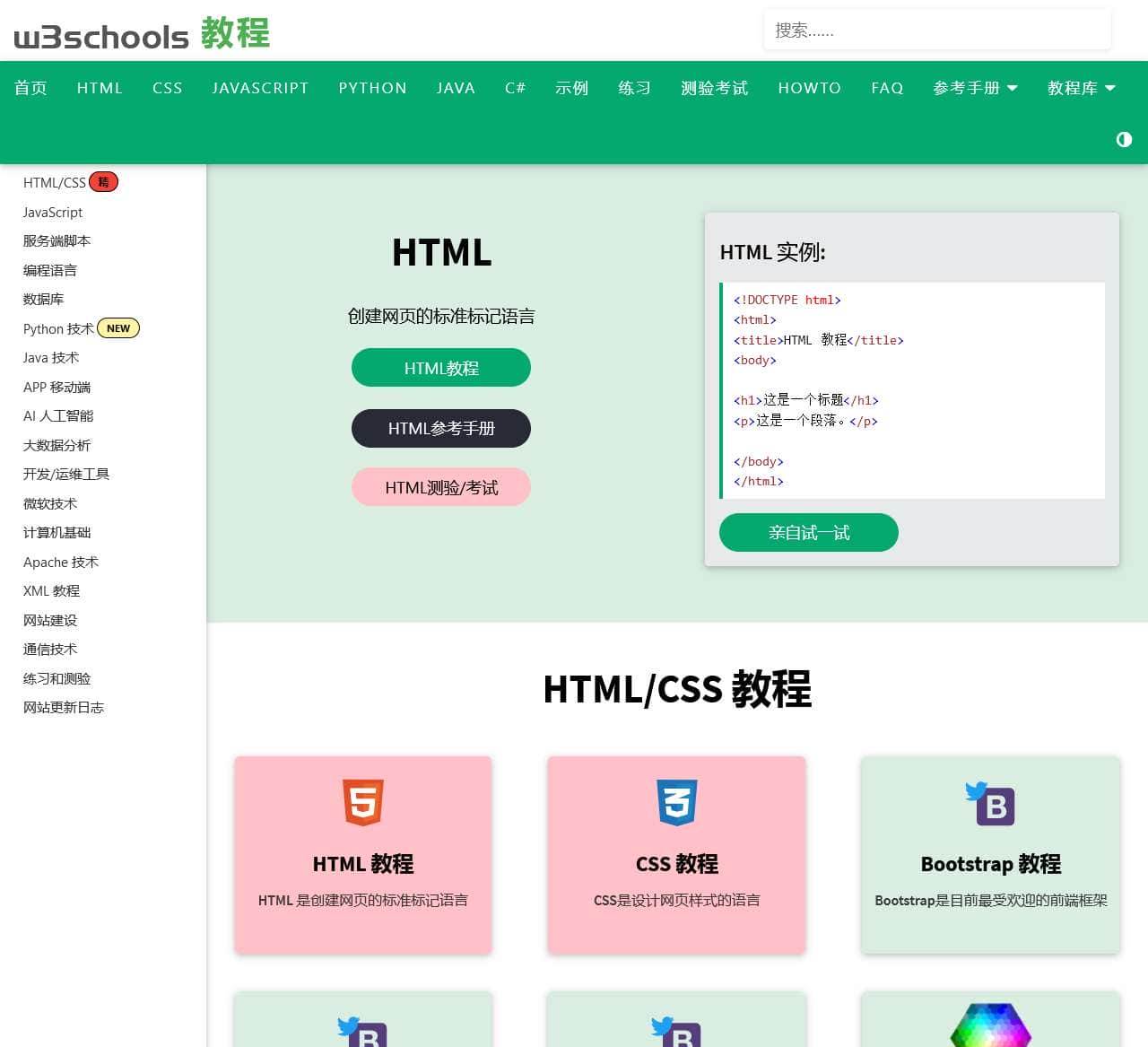Go to 测验考试 in the navigation bar
The width and height of the screenshot is (1148, 1047).
coord(714,88)
